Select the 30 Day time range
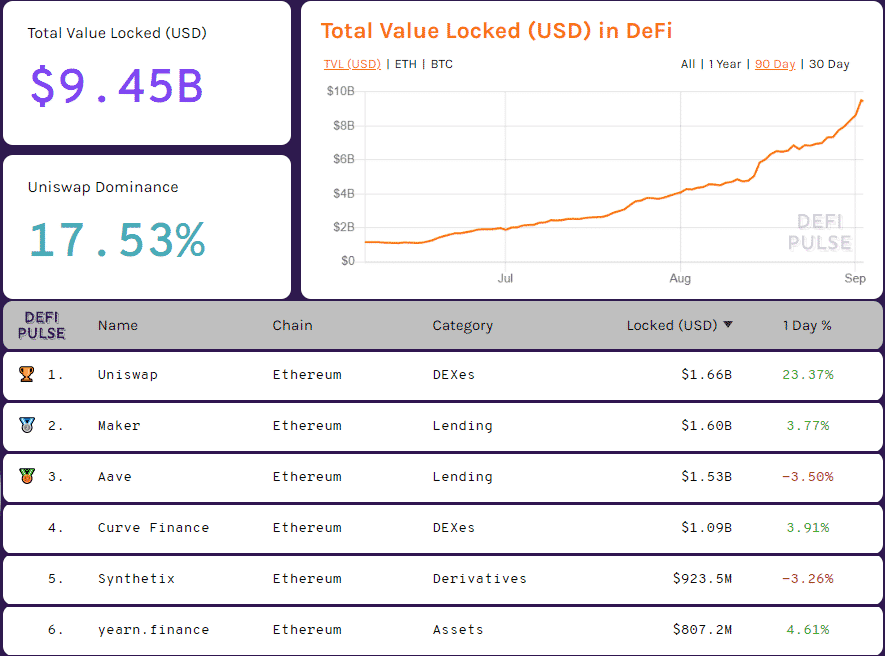 [x=828, y=64]
